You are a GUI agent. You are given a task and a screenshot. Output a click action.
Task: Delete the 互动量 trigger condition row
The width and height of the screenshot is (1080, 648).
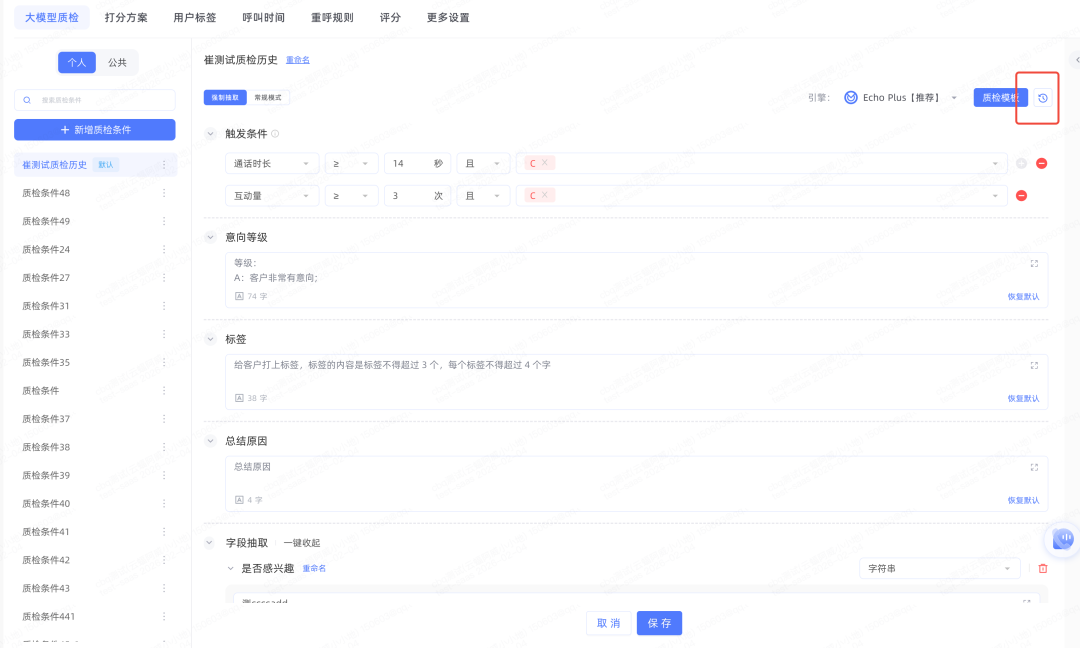coord(1021,196)
